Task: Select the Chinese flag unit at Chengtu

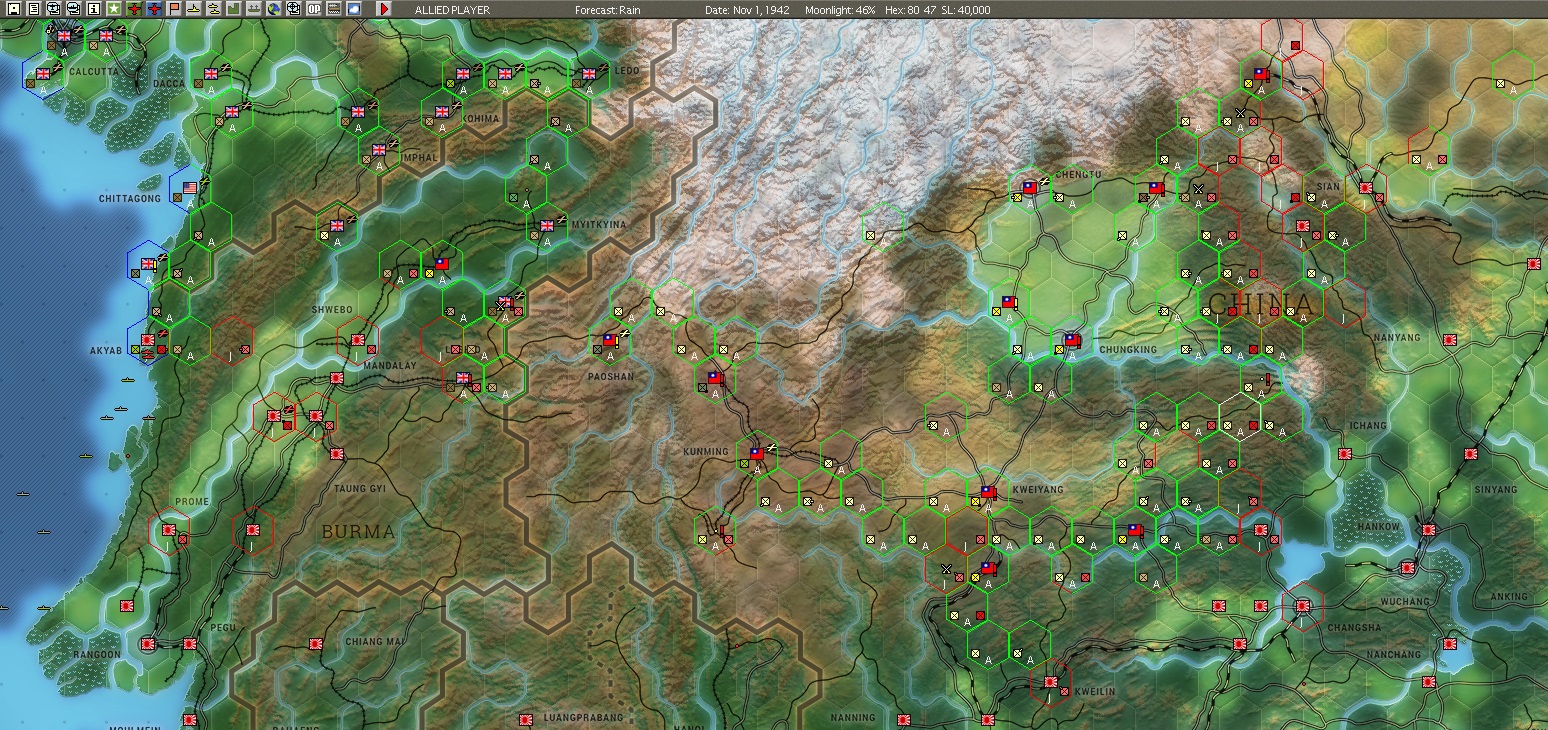Action: tap(1030, 187)
